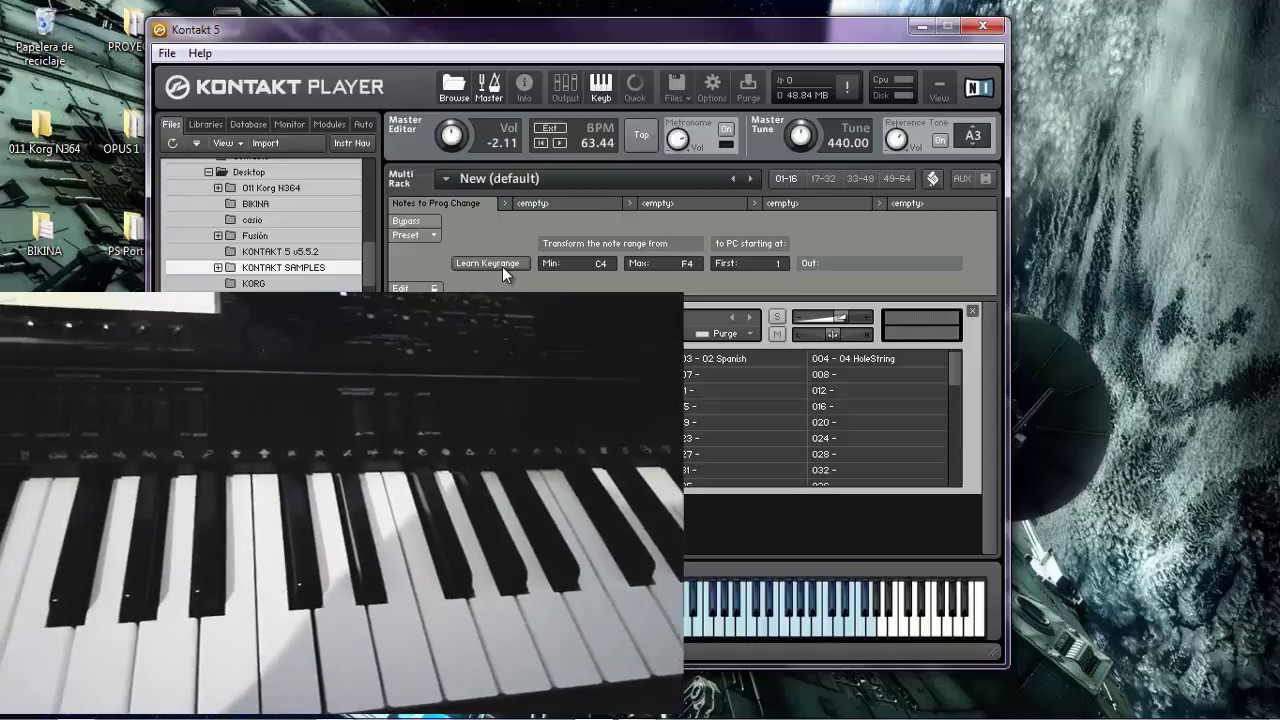Toggle minimize-all rack icon beside AUX
The width and height of the screenshot is (1280, 720).
click(985, 179)
